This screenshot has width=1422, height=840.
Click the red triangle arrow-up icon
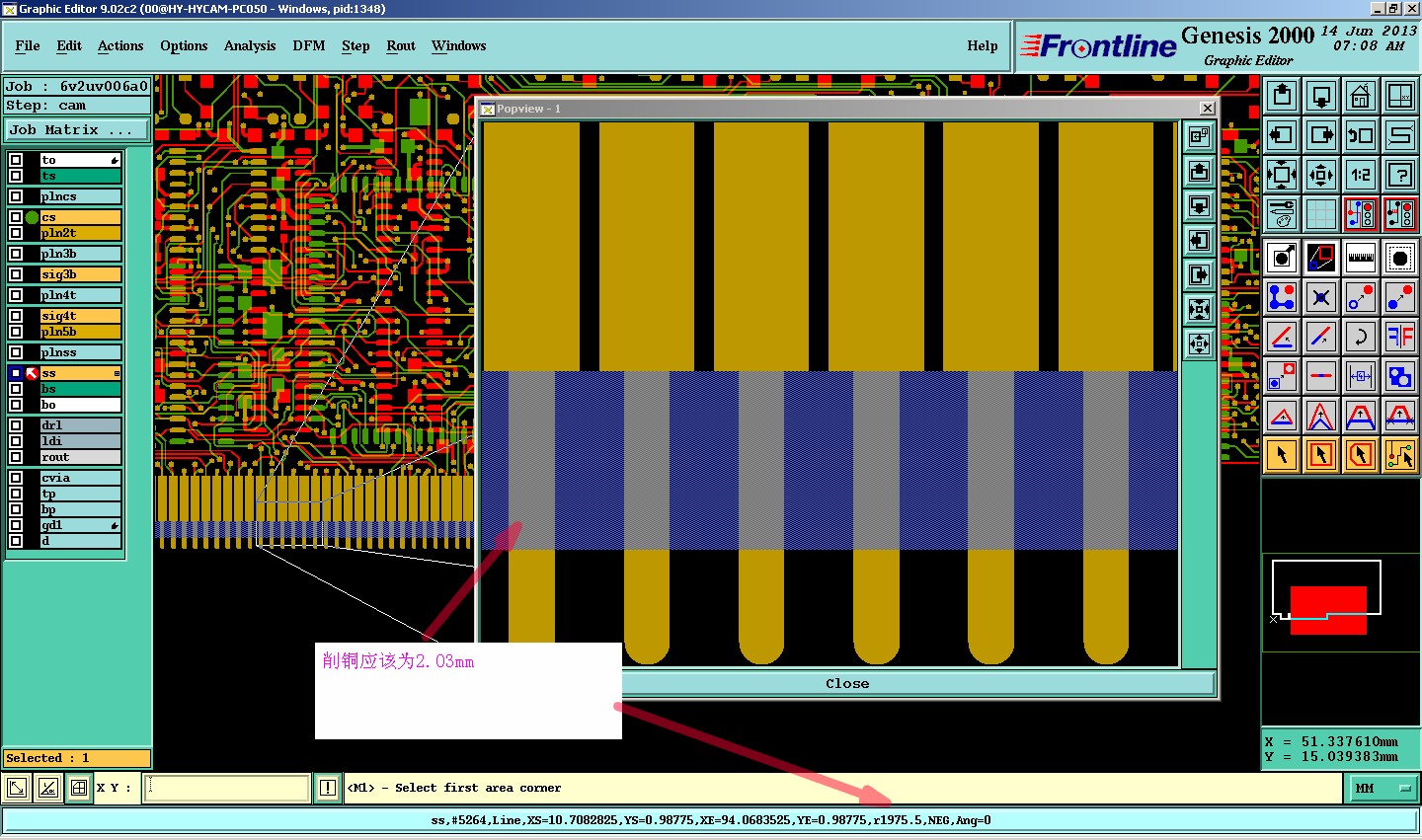pyautogui.click(x=1282, y=416)
